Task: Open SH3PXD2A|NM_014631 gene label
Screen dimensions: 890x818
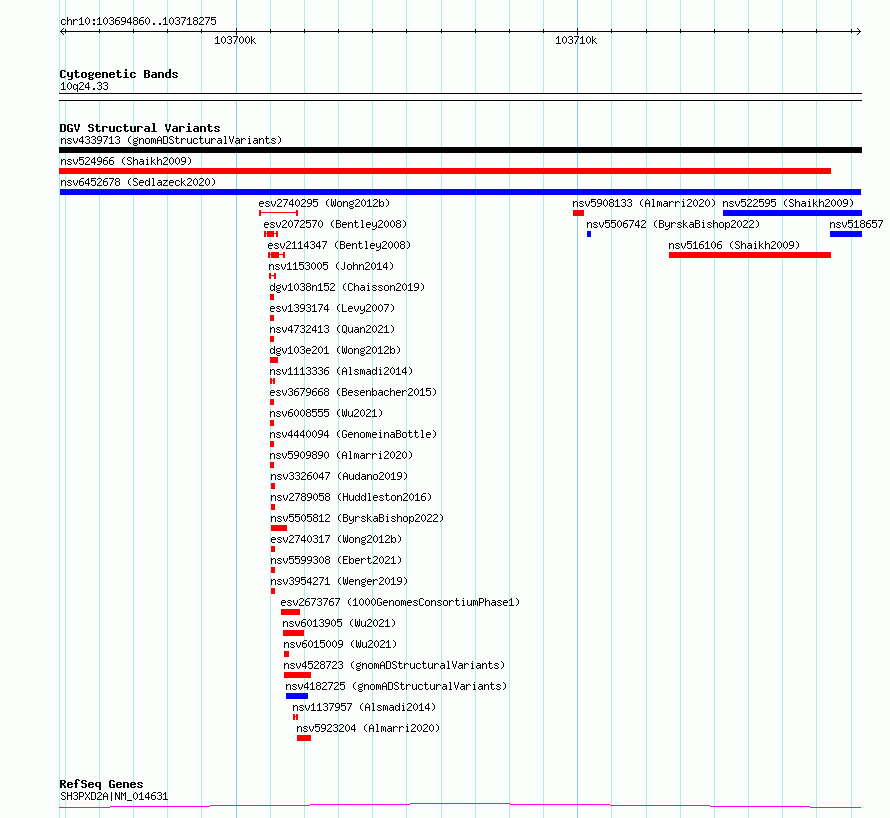Action: tap(114, 796)
